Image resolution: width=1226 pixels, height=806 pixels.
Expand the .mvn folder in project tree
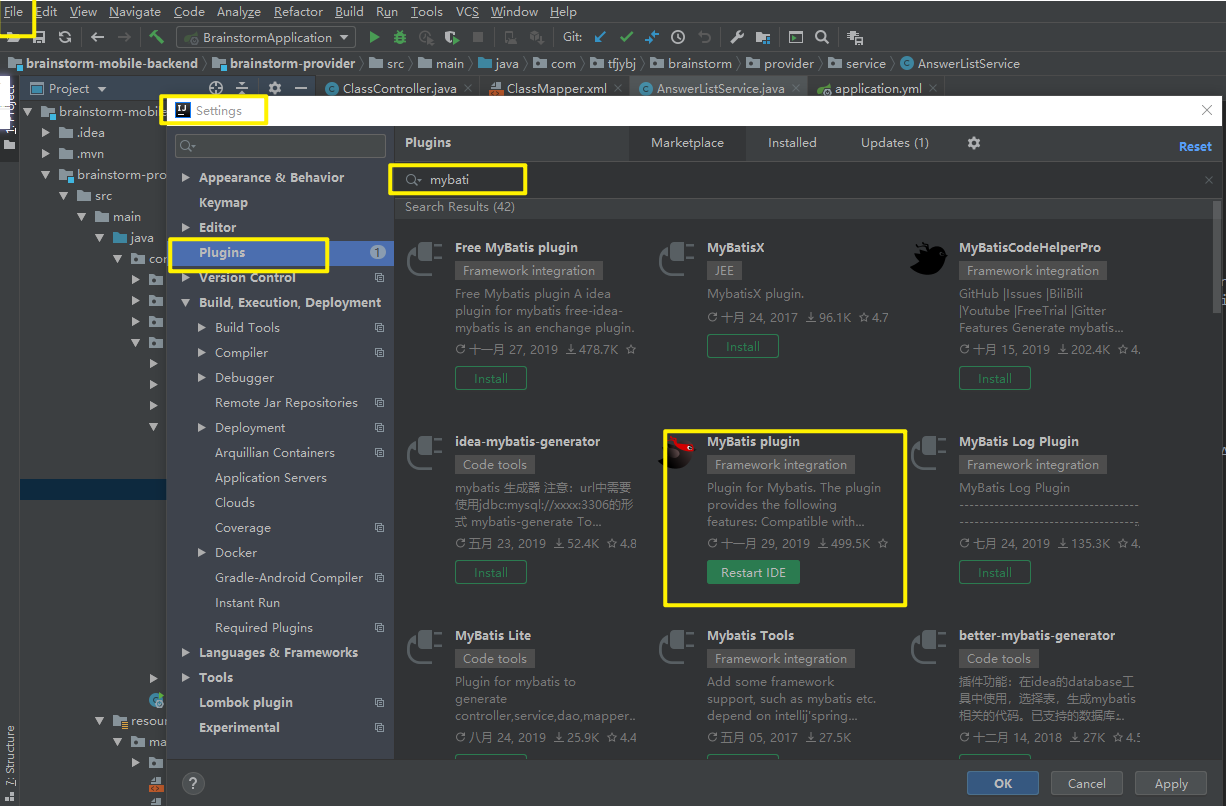pyautogui.click(x=46, y=153)
